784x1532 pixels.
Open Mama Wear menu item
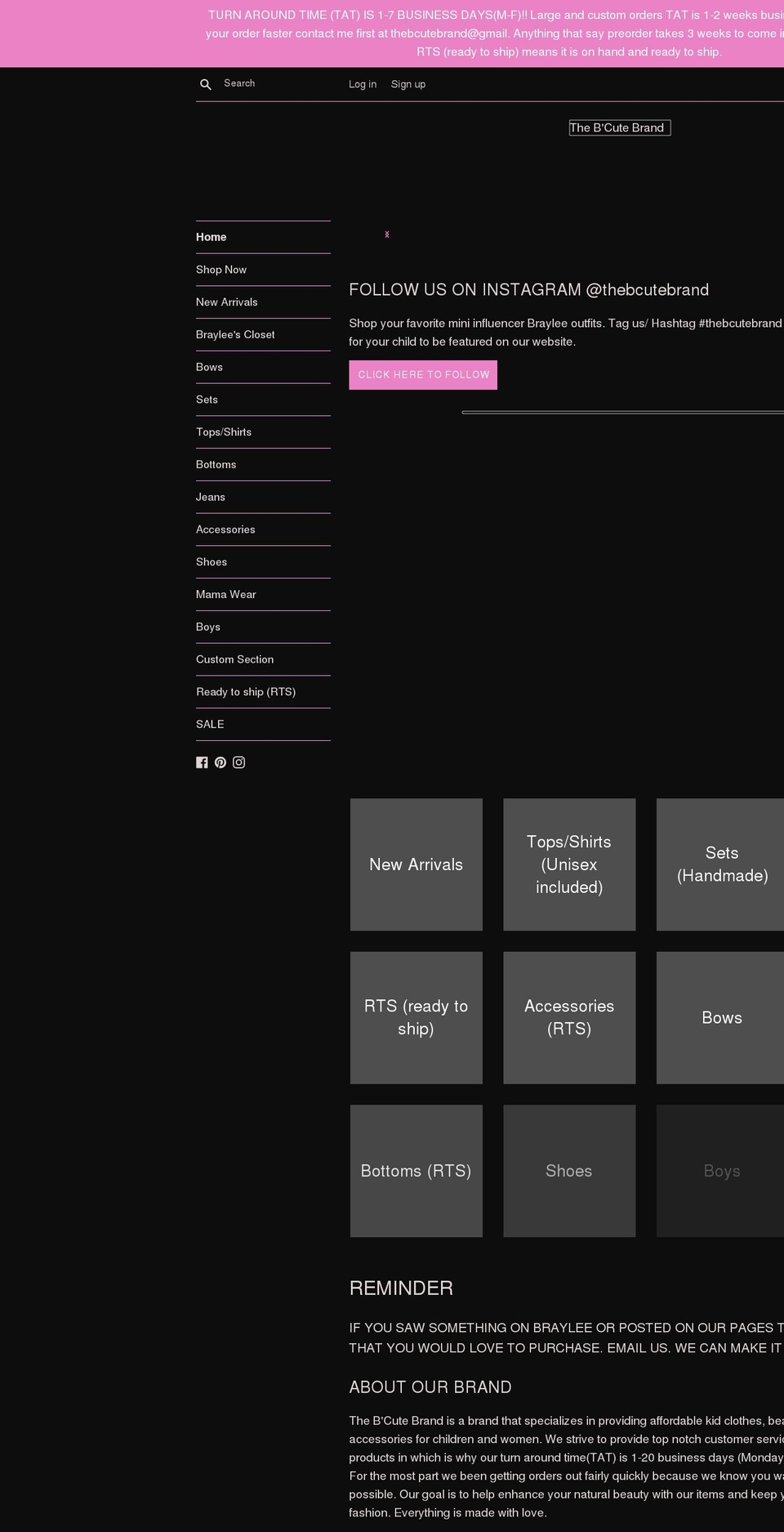pyautogui.click(x=263, y=594)
